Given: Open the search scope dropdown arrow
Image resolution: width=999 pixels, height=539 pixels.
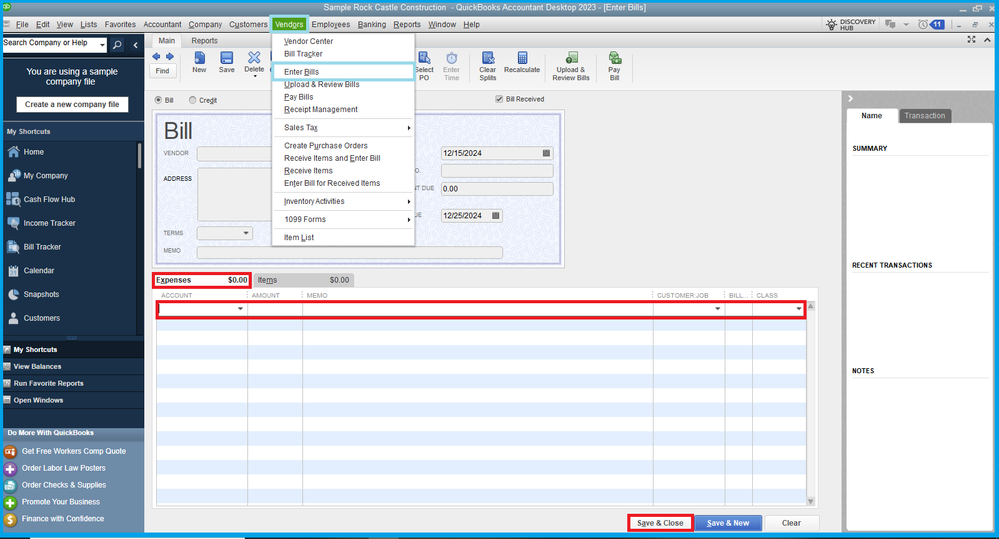Looking at the screenshot, I should [x=102, y=45].
